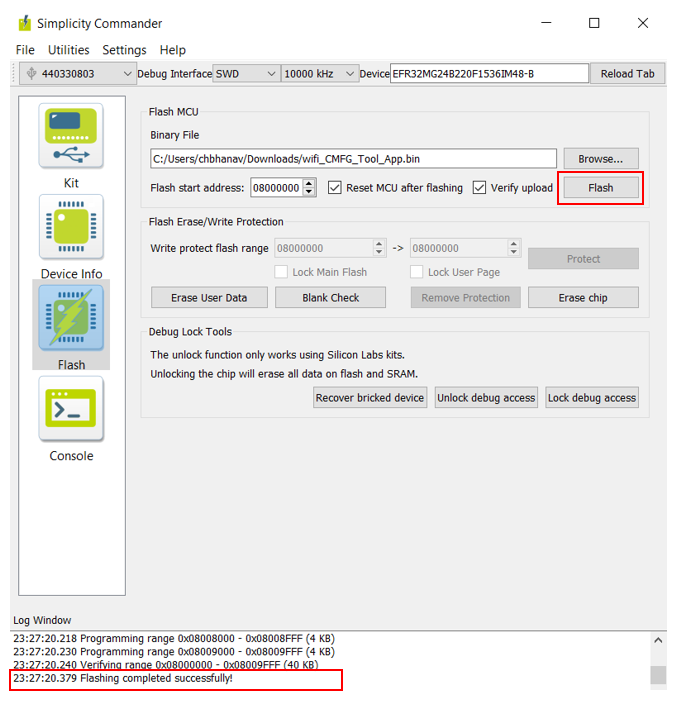The width and height of the screenshot is (682, 707).
Task: Click the Simplicity Commander app logo
Action: point(24,23)
